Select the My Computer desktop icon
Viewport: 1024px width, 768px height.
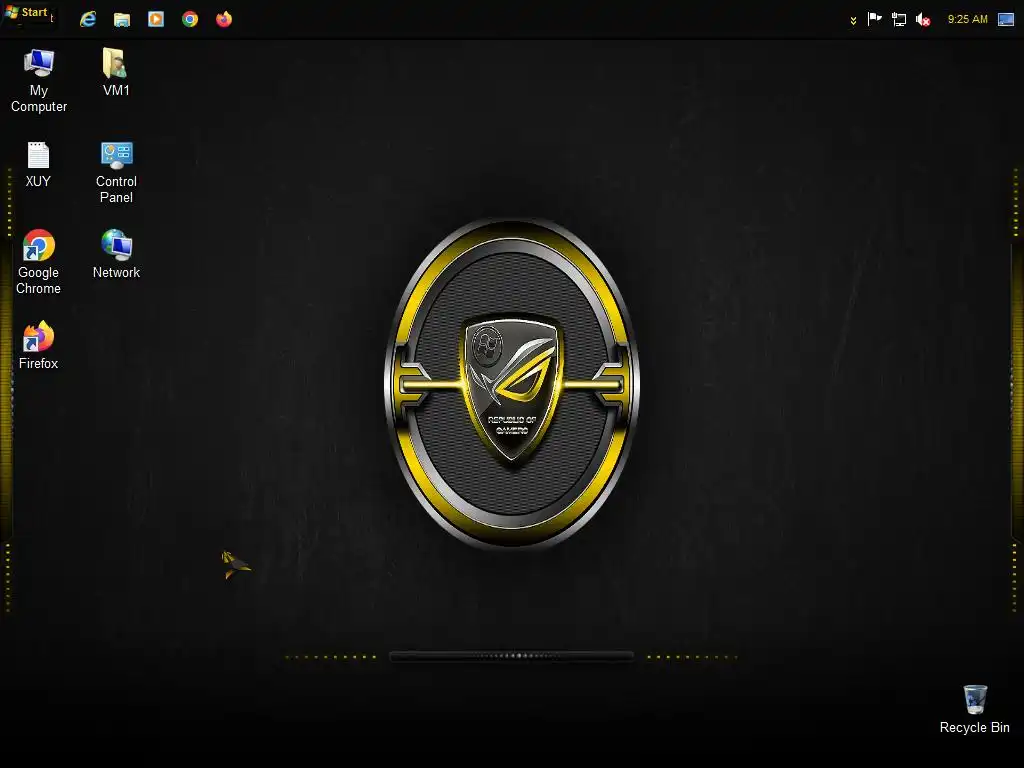point(39,80)
